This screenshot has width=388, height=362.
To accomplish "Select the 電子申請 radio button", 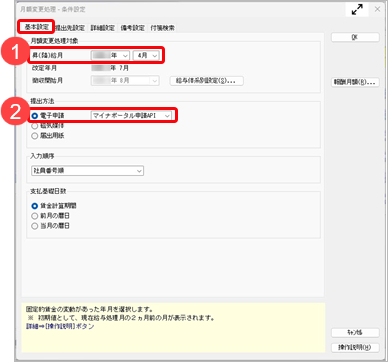I will pos(35,116).
